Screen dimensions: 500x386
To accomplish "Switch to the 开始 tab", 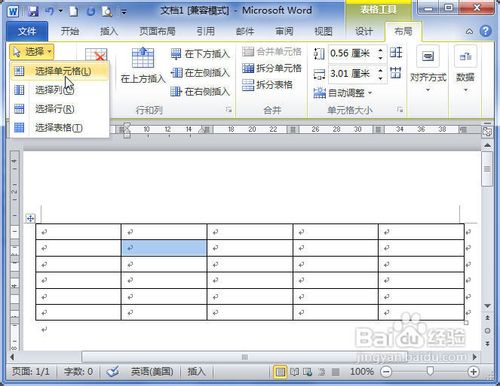I will (x=70, y=31).
